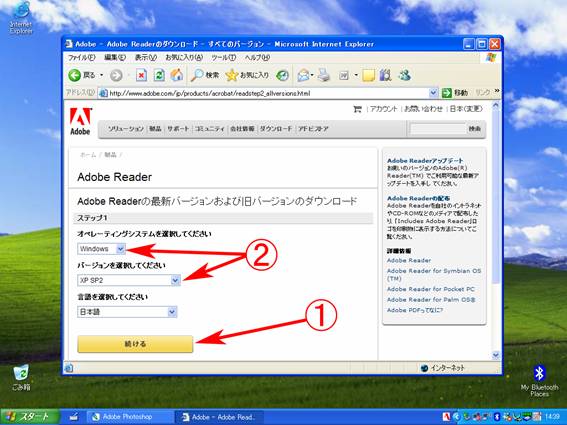Click アカウント link in page header

[x=384, y=109]
